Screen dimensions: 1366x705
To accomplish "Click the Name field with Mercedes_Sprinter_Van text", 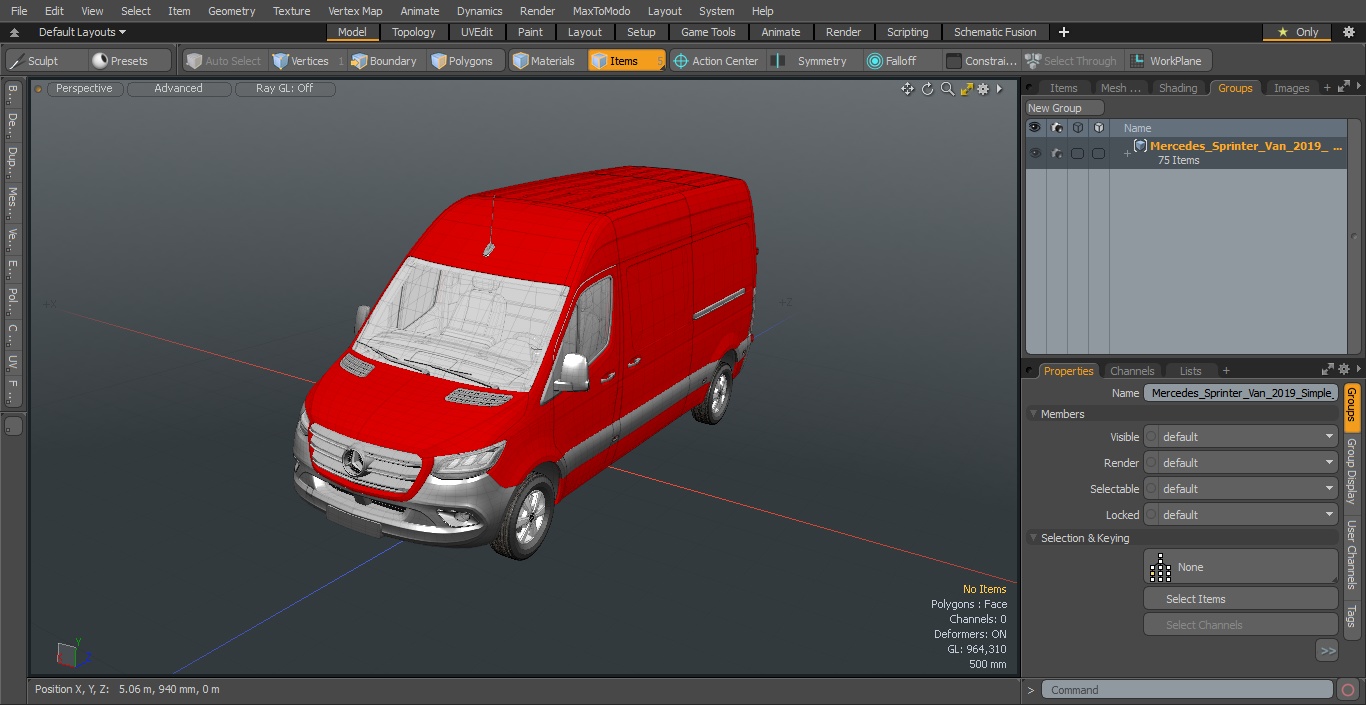I will pos(1240,393).
